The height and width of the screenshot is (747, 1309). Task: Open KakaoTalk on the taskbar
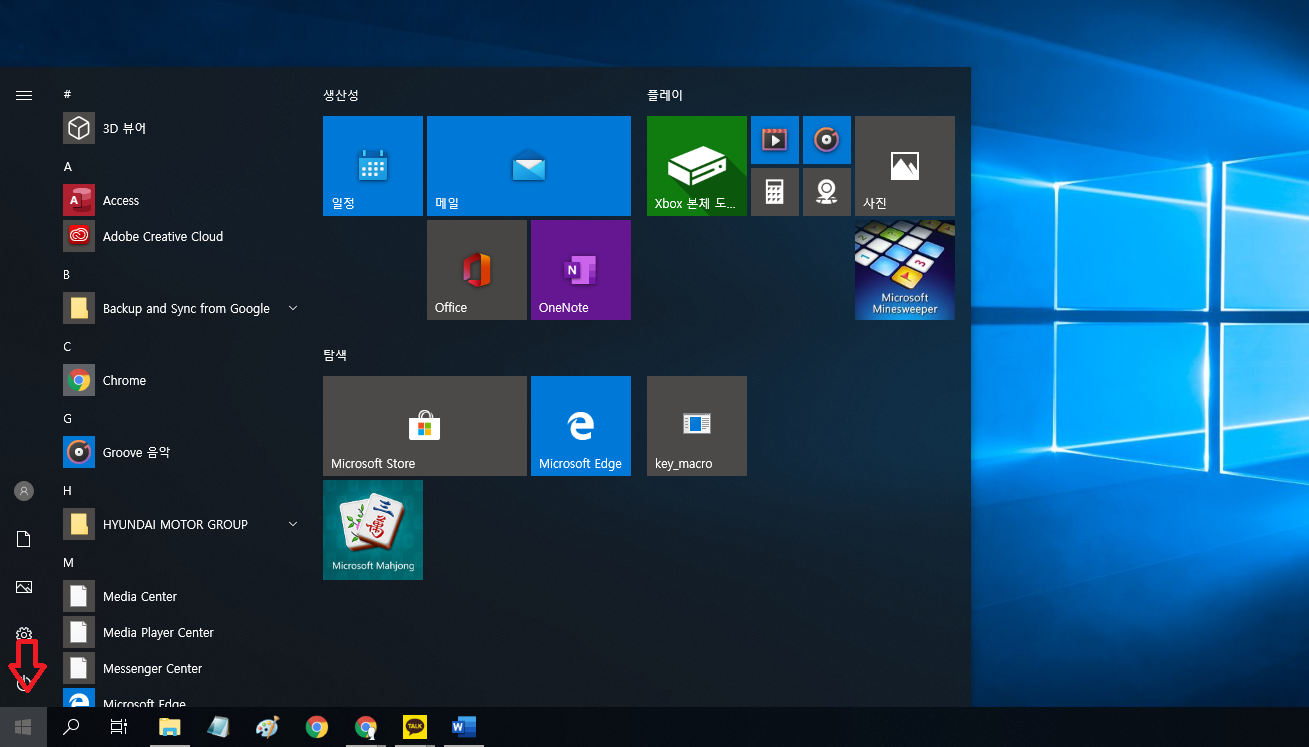click(x=414, y=727)
